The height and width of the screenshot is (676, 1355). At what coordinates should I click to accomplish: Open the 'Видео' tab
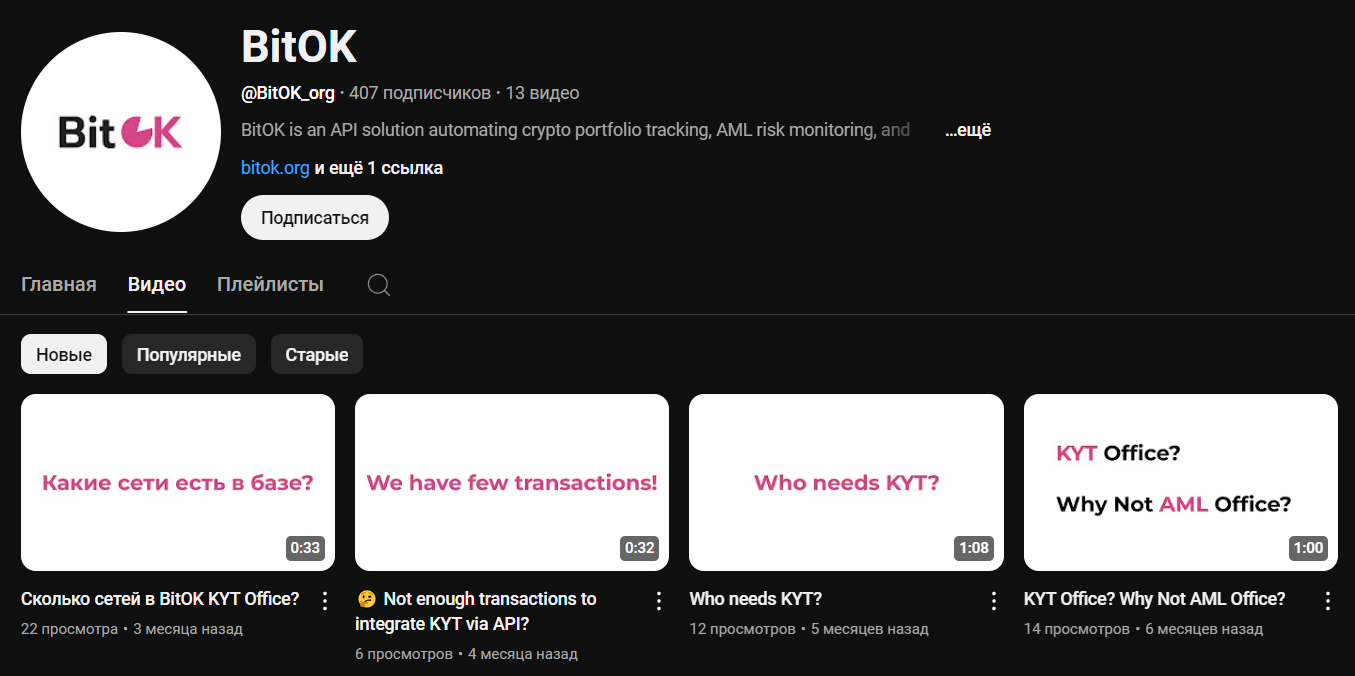156,284
